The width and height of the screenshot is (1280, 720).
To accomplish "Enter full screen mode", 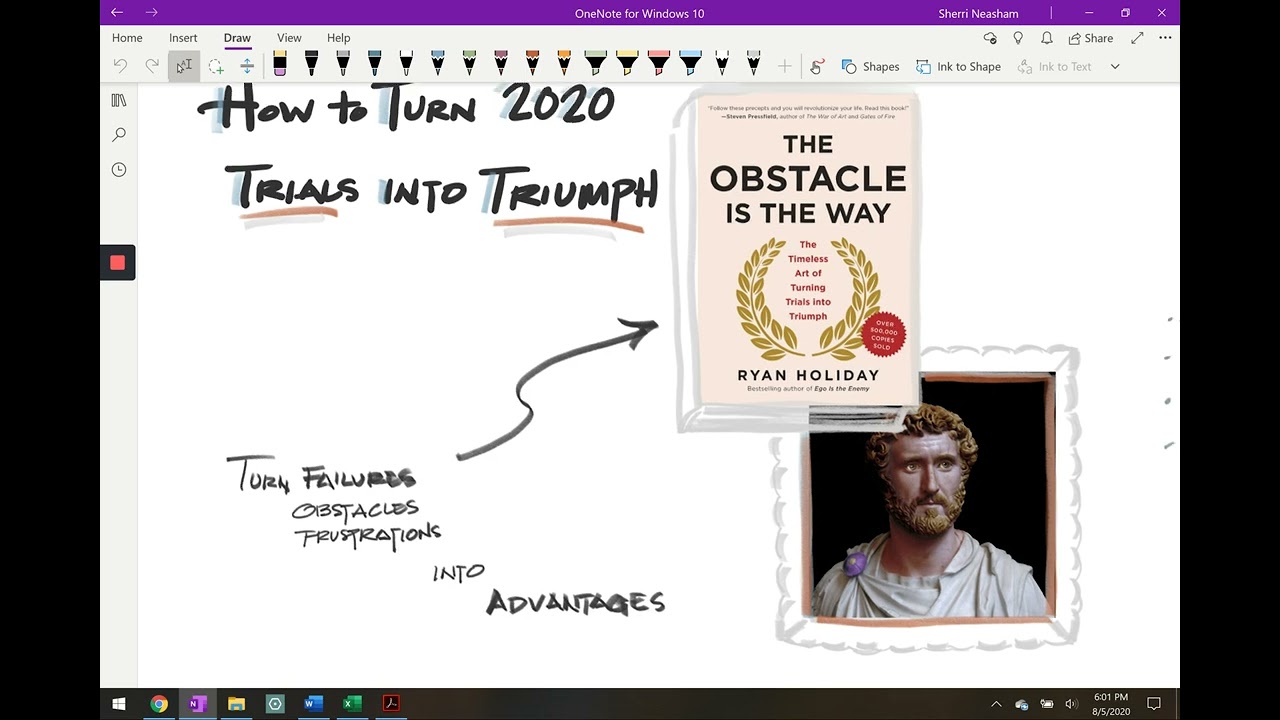I will pos(1137,38).
